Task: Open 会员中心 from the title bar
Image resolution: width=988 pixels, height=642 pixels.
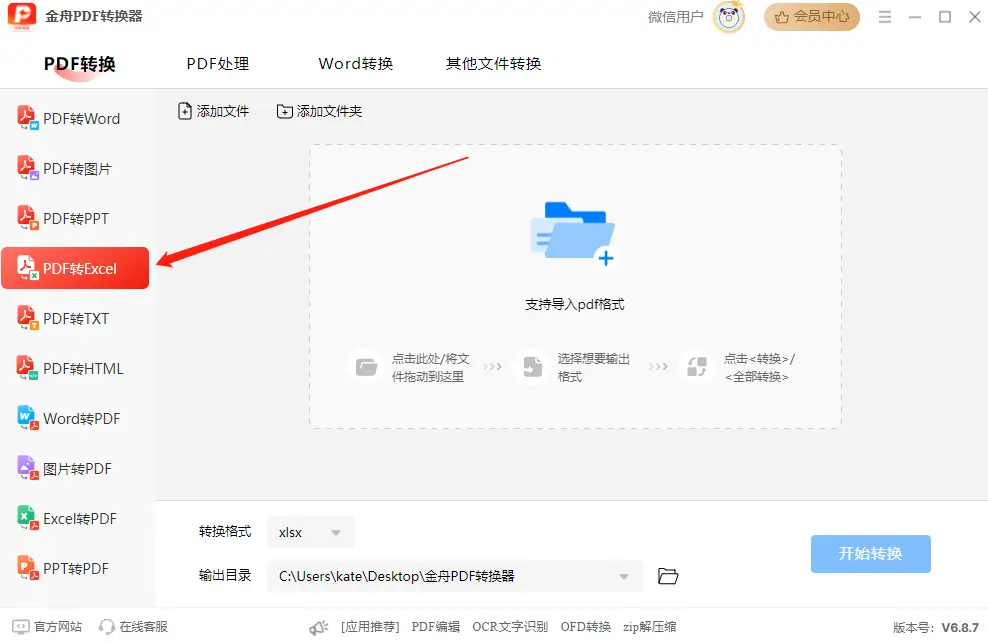Action: tap(811, 17)
